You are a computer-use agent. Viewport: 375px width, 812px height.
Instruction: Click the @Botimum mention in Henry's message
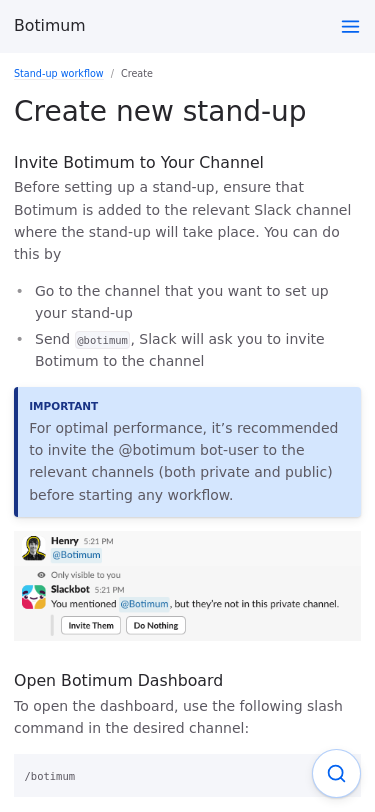pos(76,555)
